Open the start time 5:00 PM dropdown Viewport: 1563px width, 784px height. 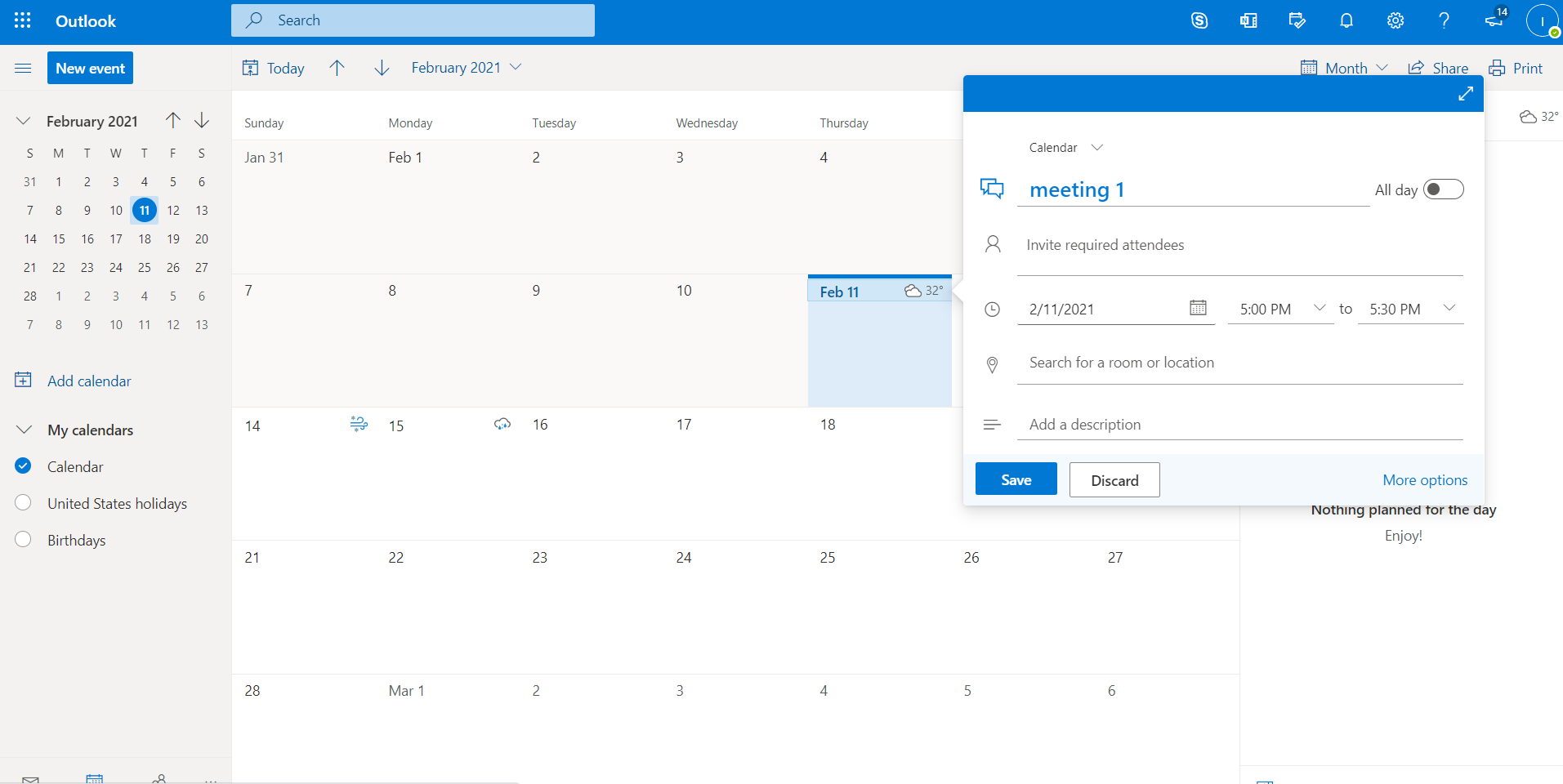click(1319, 309)
